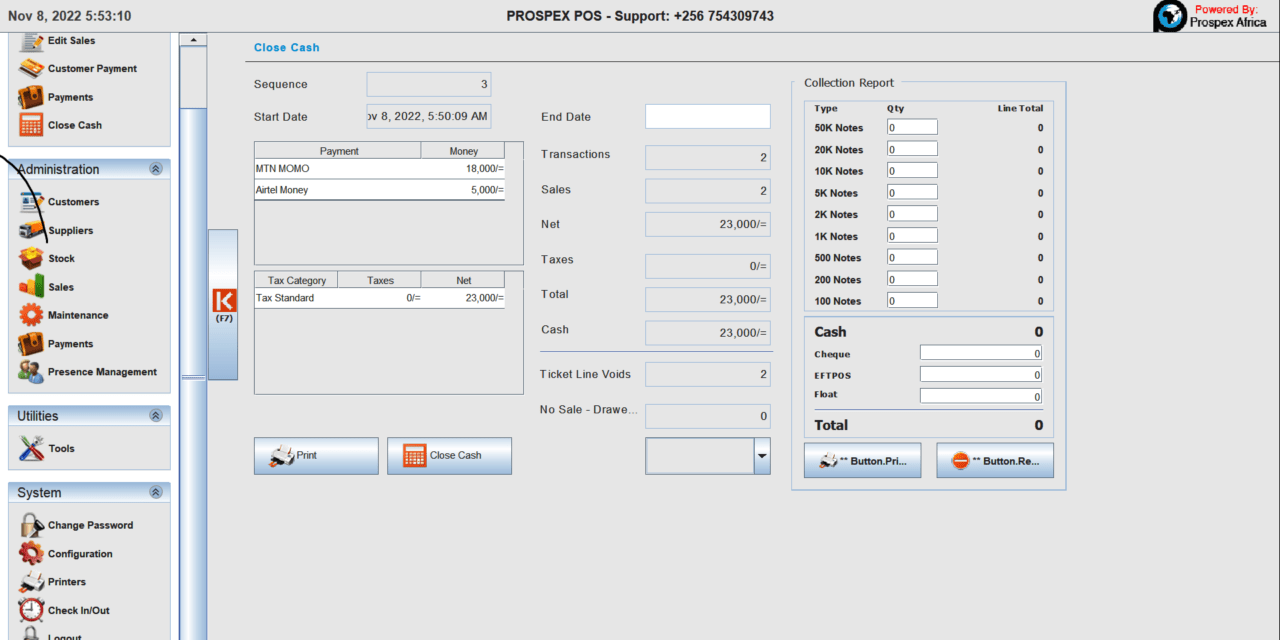This screenshot has height=640, width=1280.
Task: Click the 50K Notes quantity field
Action: [912, 128]
